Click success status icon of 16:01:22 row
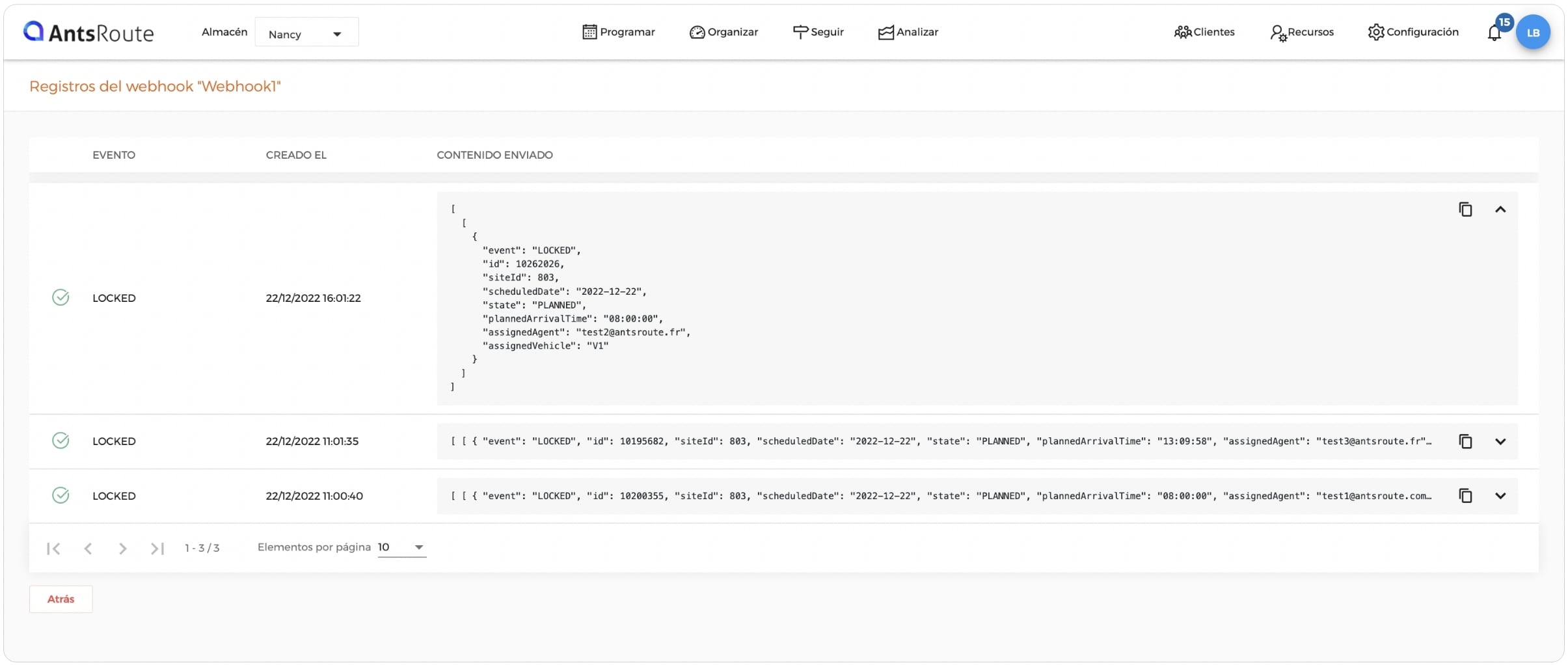Viewport: 1568px width, 665px height. coord(61,297)
